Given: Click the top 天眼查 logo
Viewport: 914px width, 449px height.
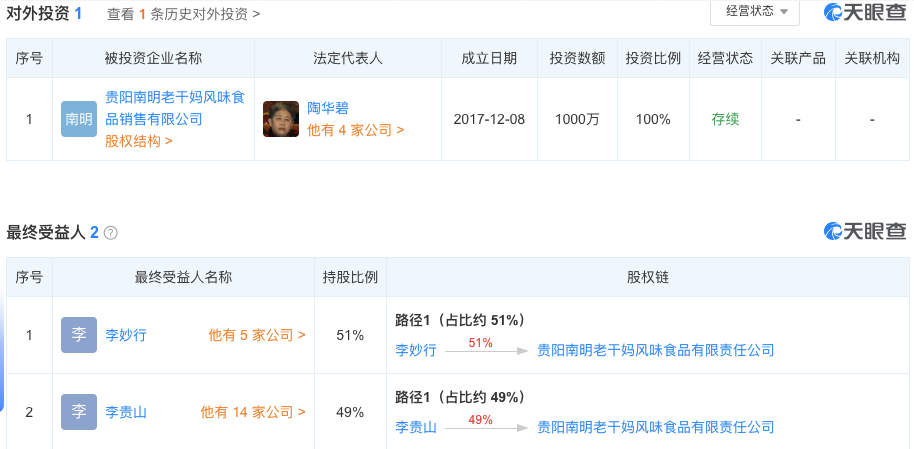Looking at the screenshot, I should pyautogui.click(x=865, y=12).
